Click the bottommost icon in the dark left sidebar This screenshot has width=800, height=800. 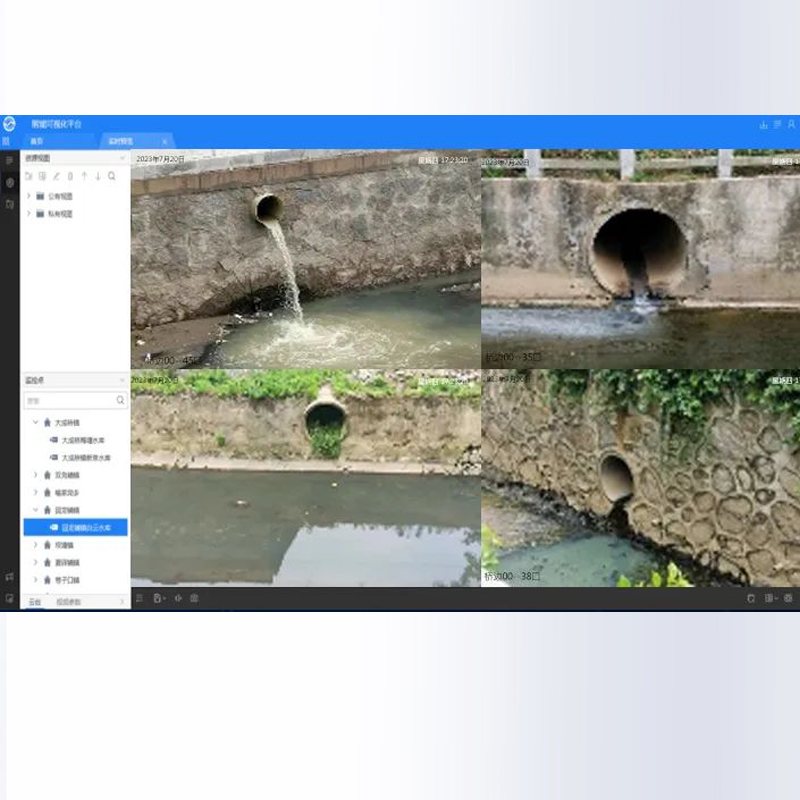9,598
